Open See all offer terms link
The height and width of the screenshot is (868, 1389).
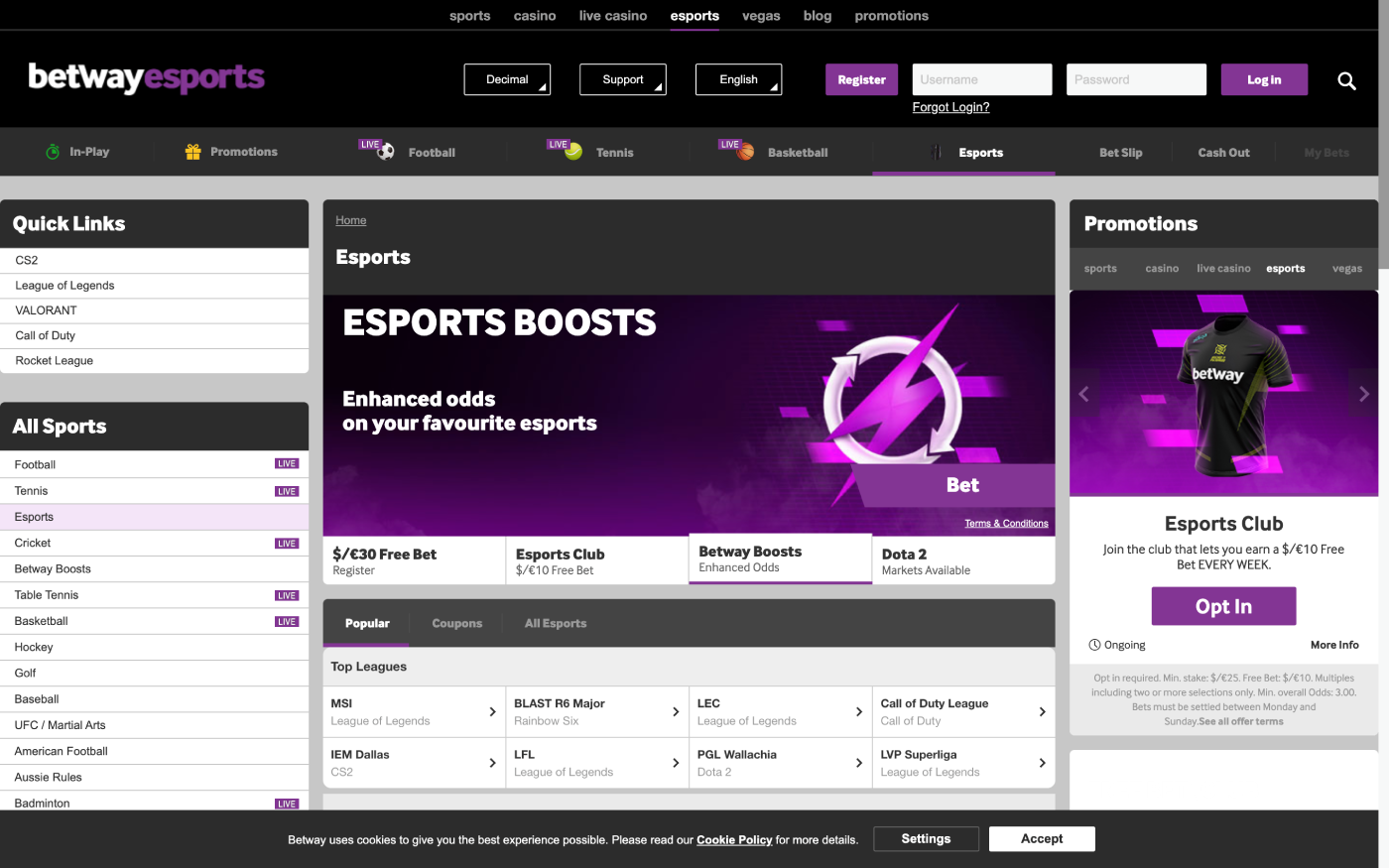[1241, 721]
